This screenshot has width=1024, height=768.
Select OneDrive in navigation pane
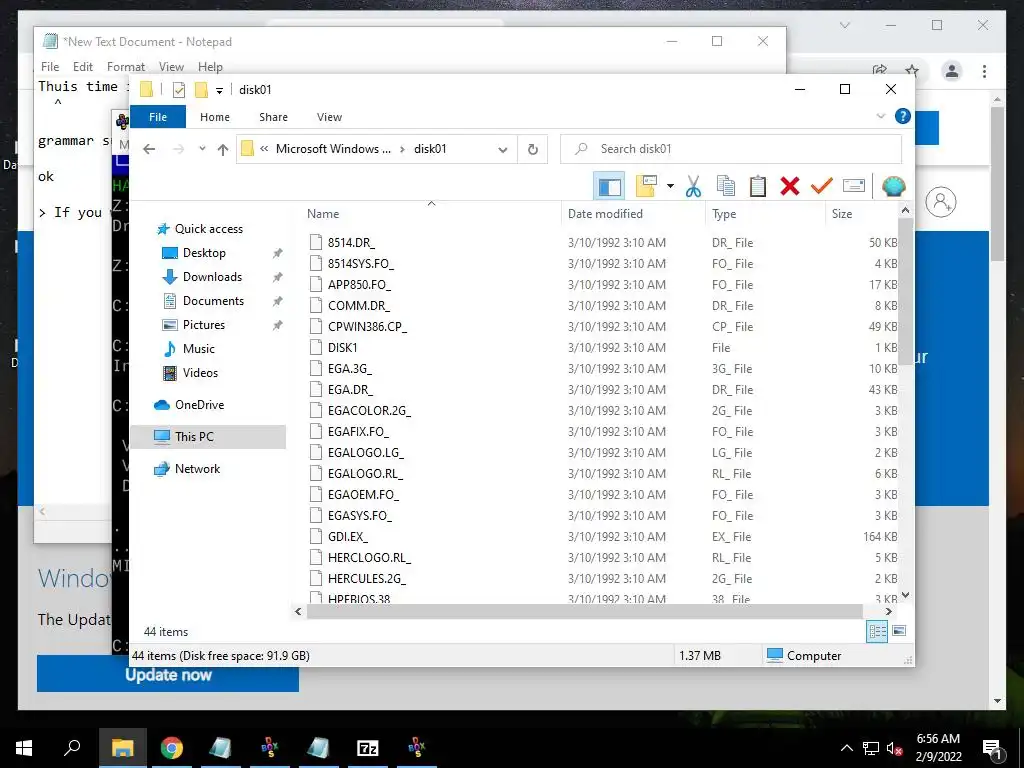coord(199,405)
